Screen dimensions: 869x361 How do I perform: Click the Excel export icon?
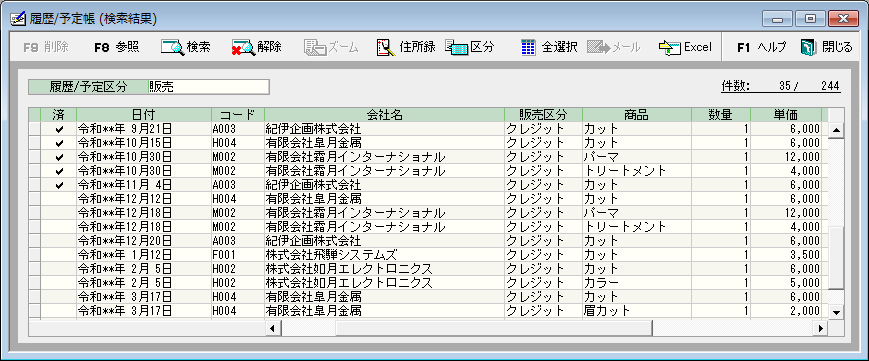pos(669,47)
